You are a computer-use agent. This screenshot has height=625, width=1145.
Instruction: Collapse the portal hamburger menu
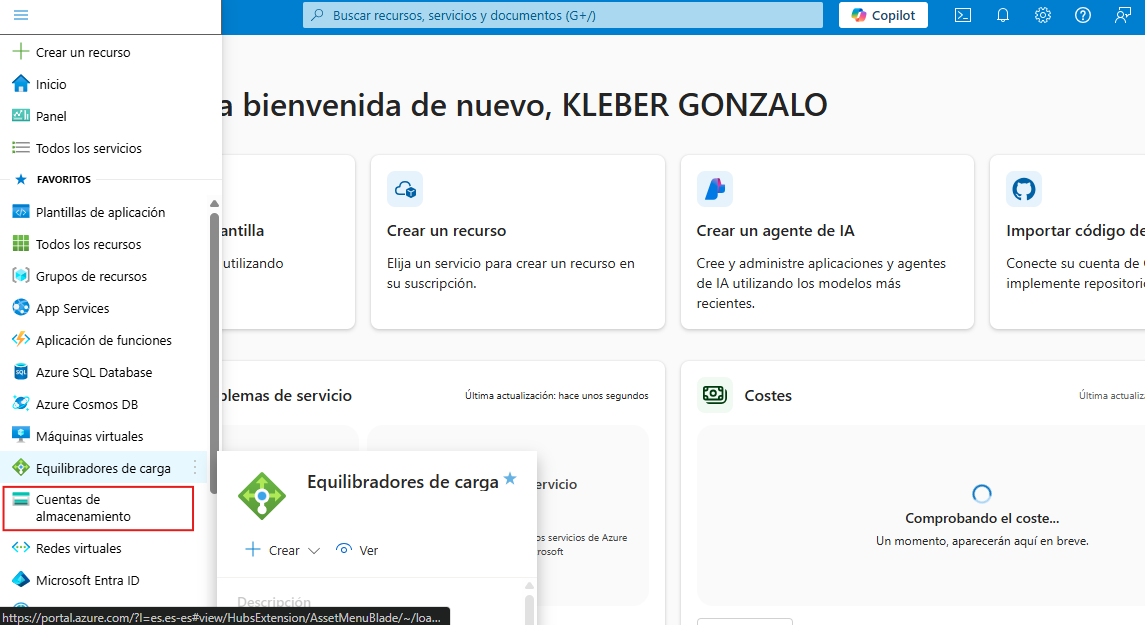click(x=20, y=15)
